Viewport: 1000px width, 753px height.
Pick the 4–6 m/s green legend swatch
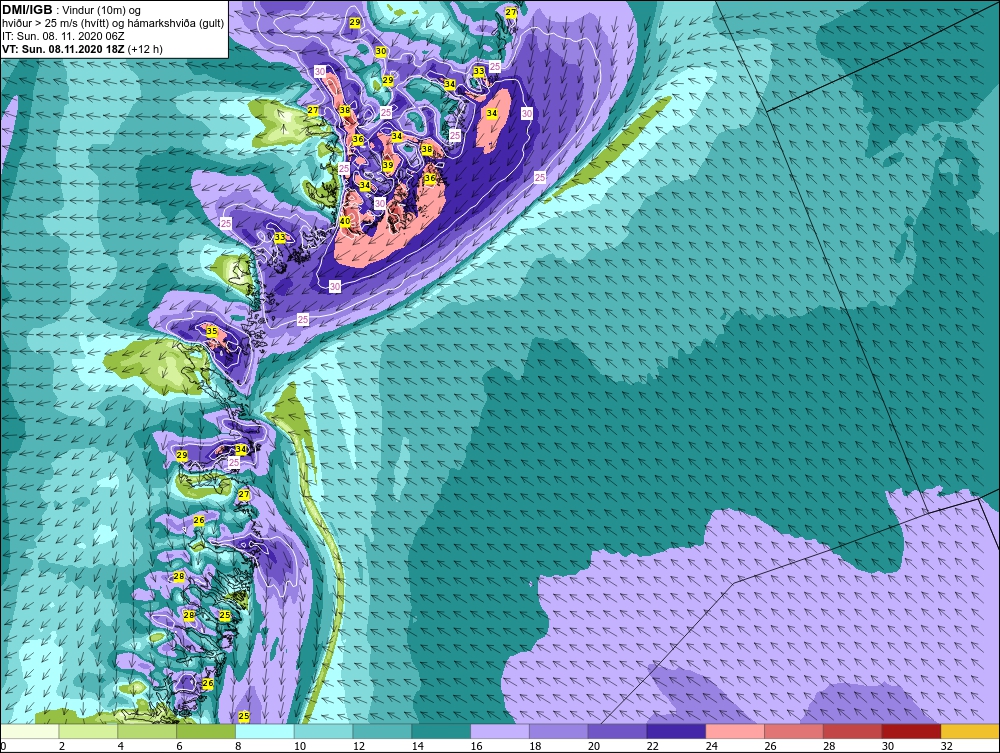(147, 731)
